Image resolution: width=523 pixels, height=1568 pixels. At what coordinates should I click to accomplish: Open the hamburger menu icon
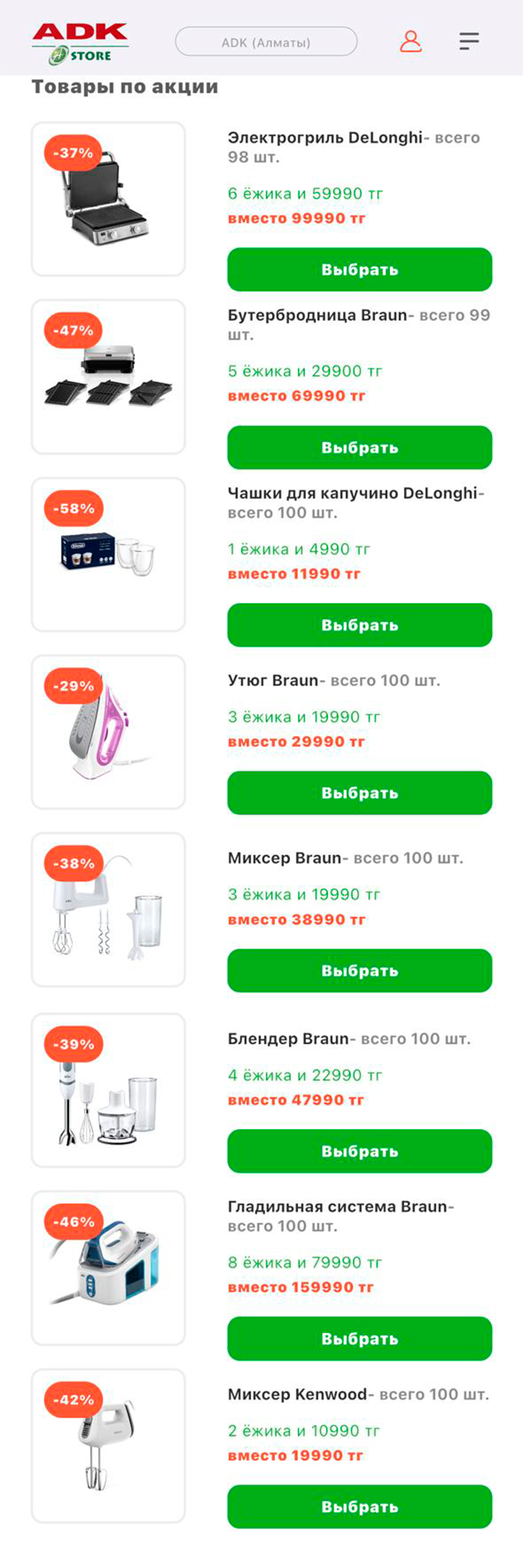tap(469, 41)
